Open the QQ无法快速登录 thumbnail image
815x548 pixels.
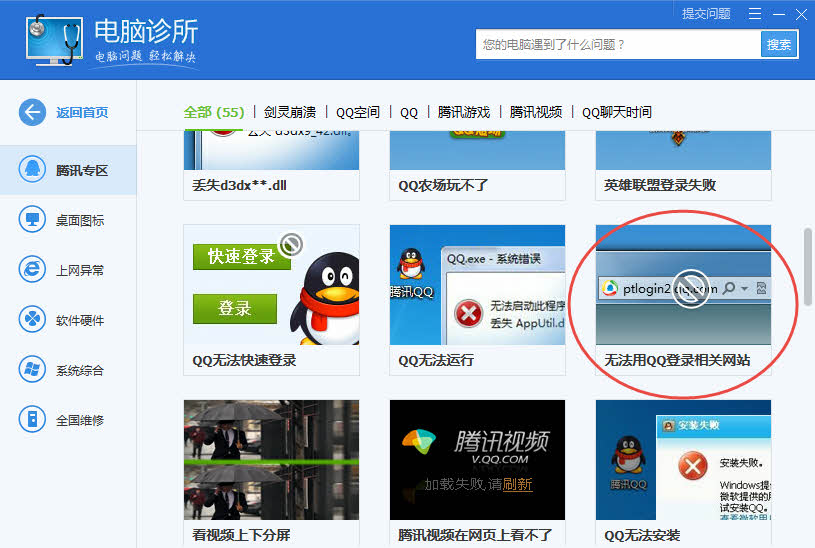[271, 285]
